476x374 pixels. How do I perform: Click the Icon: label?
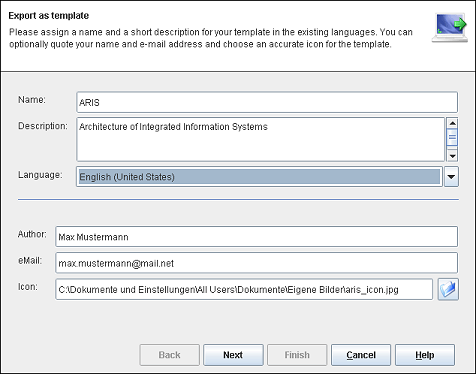(x=28, y=287)
